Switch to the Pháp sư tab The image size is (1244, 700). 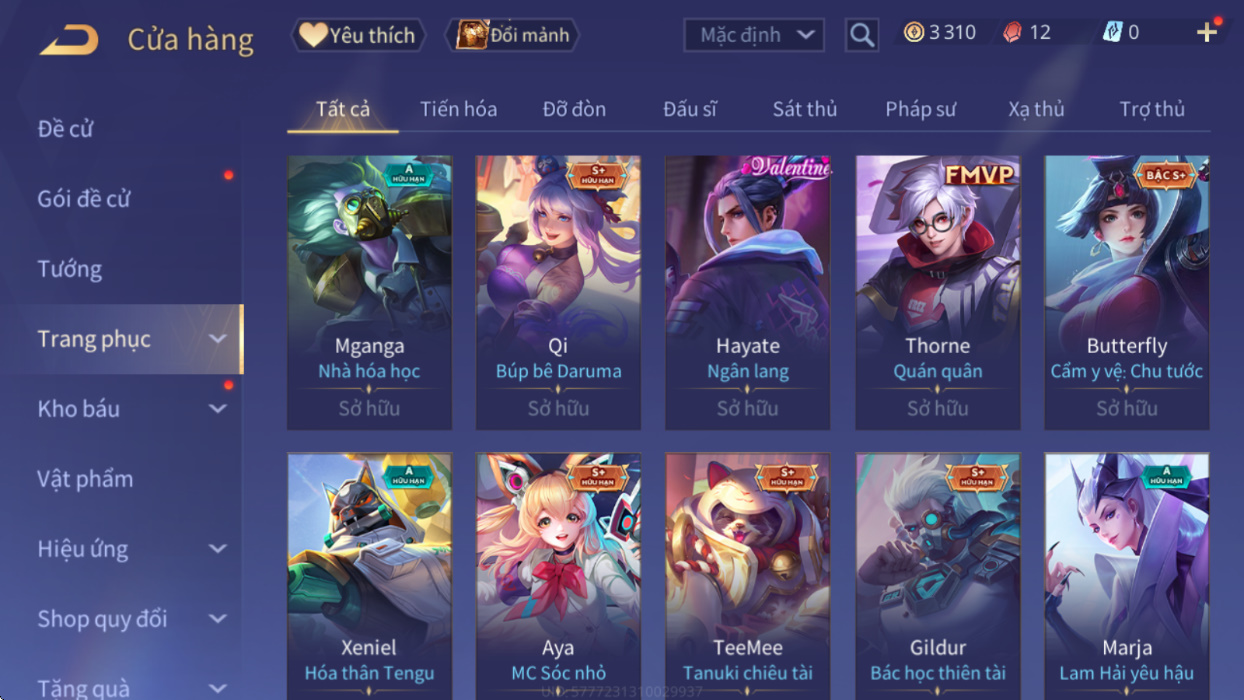[x=920, y=109]
